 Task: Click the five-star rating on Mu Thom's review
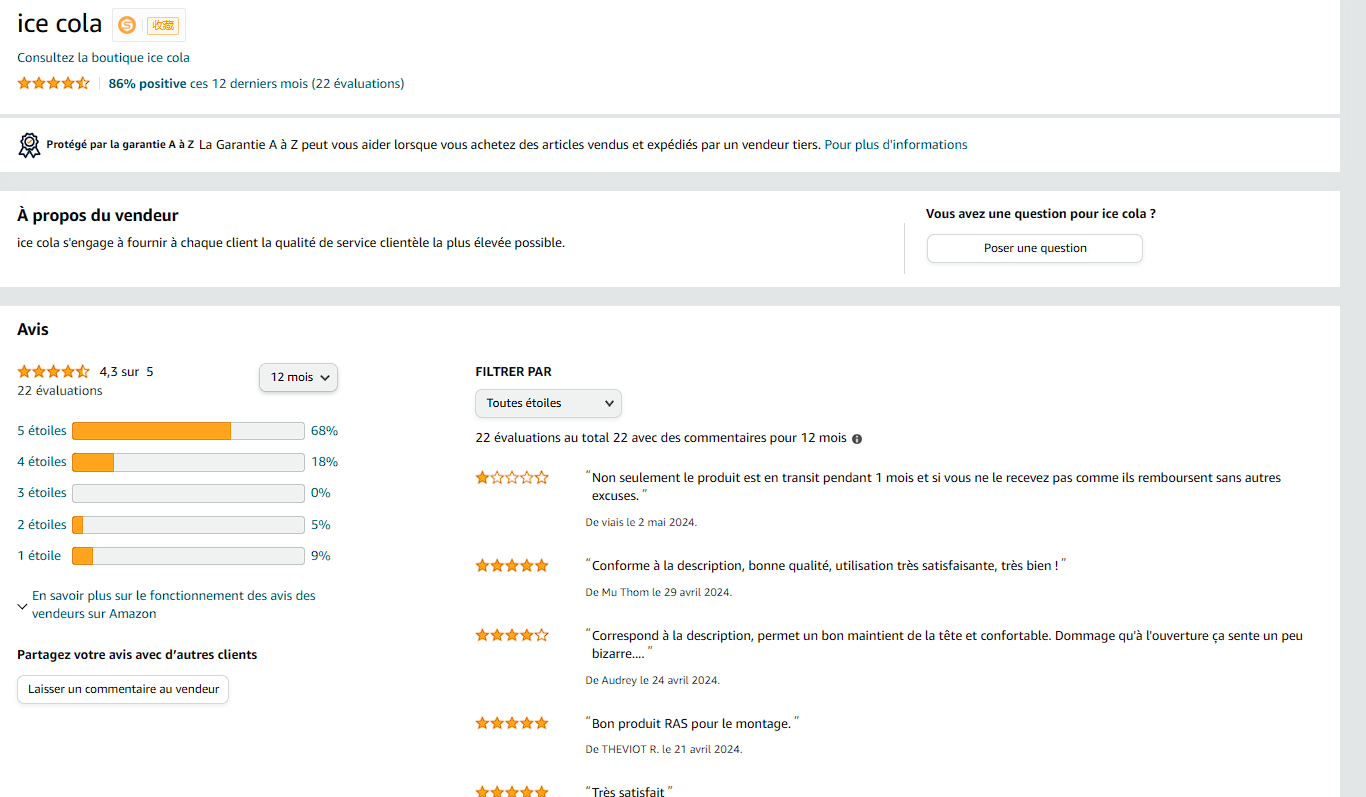click(512, 566)
